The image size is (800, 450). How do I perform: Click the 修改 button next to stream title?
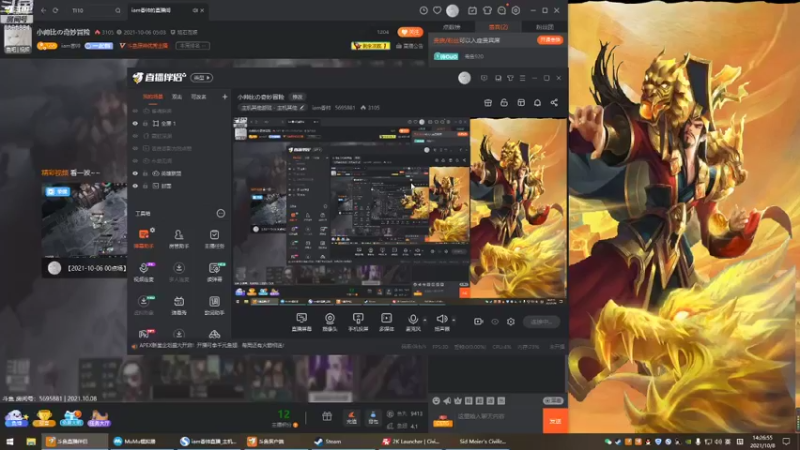pyautogui.click(x=297, y=97)
